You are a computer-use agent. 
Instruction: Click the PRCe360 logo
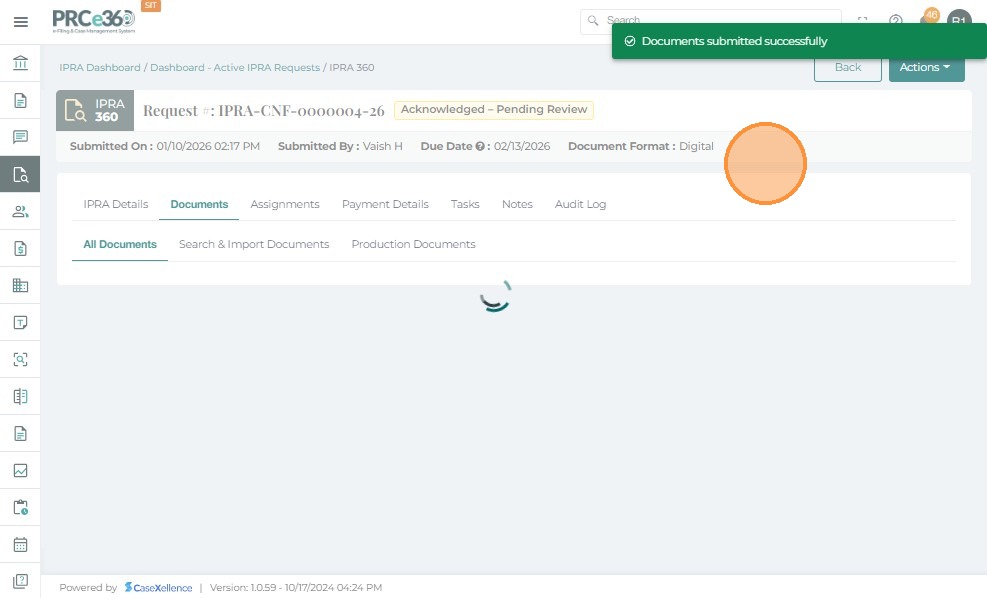pyautogui.click(x=94, y=21)
